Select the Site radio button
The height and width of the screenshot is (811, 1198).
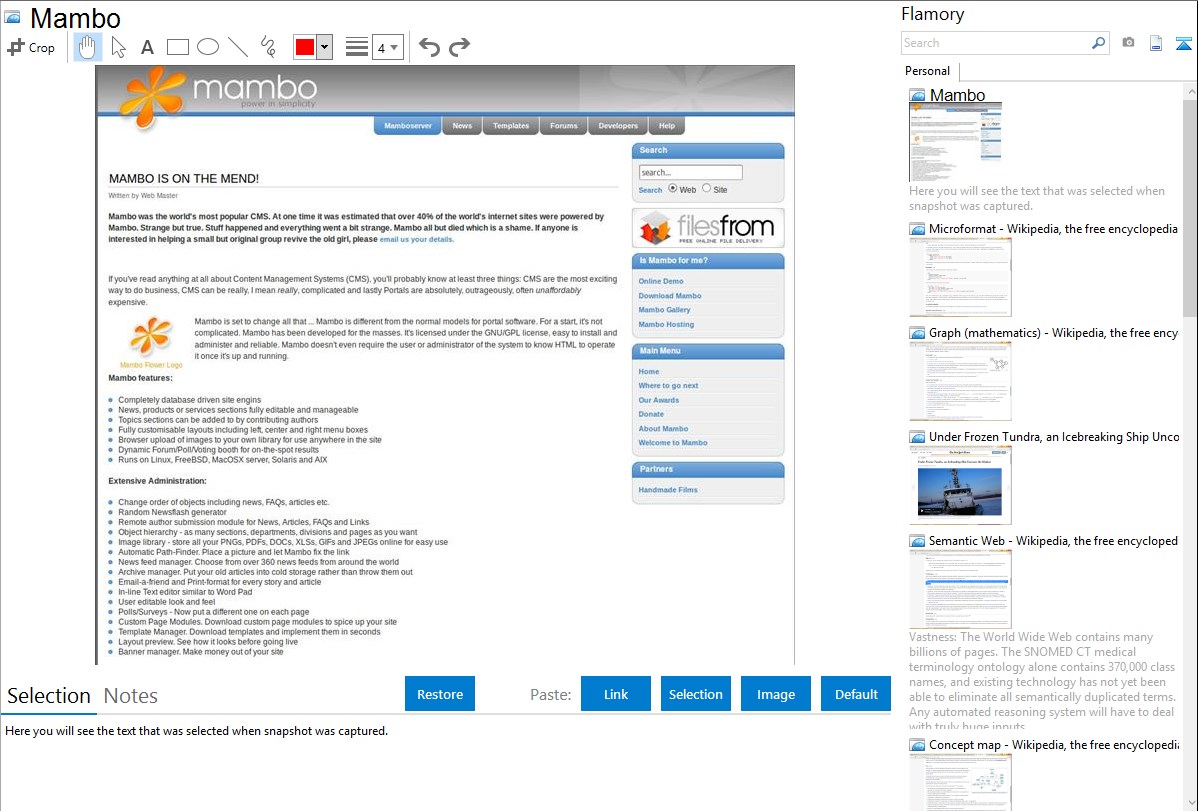[x=706, y=188]
